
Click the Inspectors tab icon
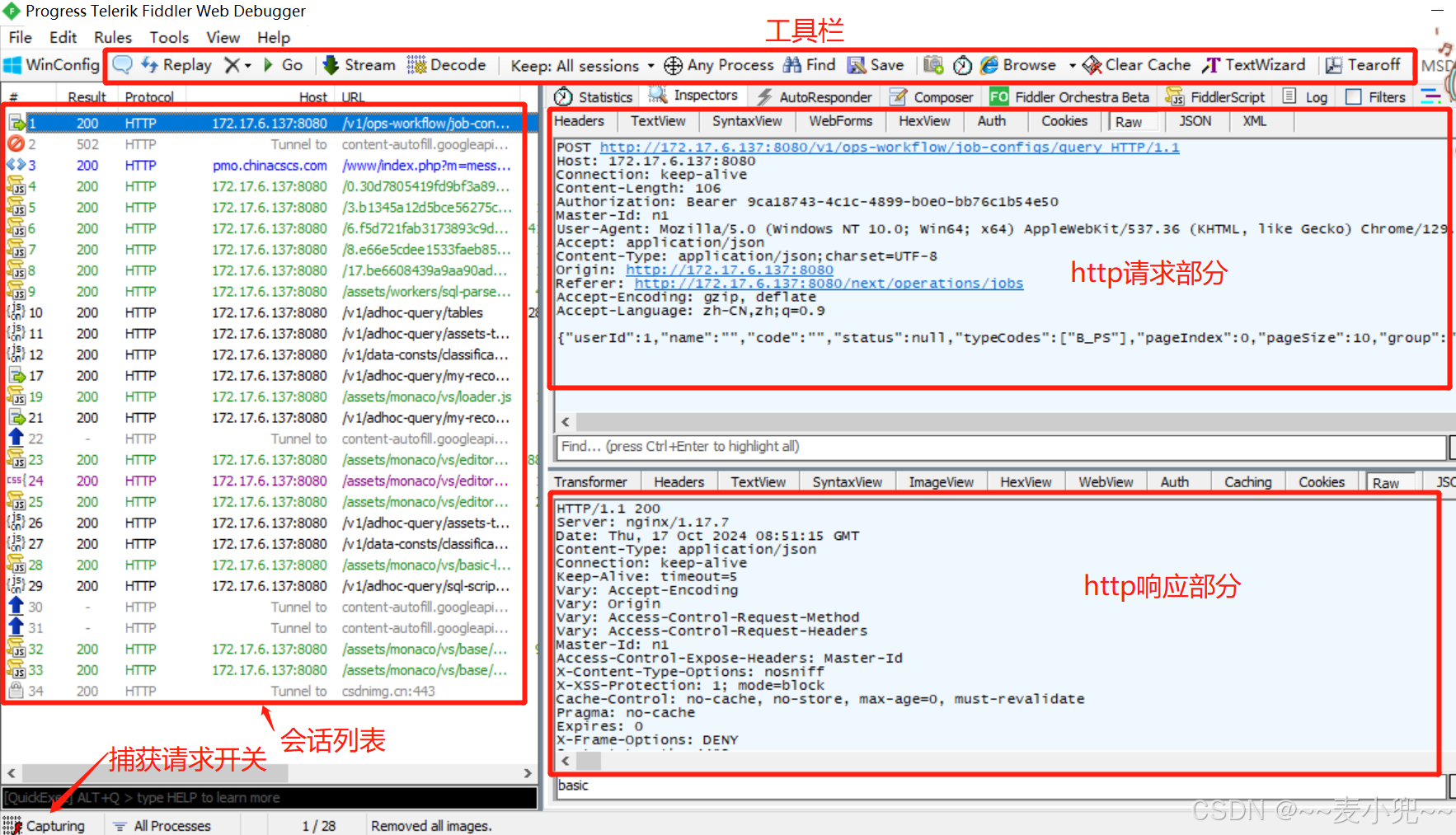[657, 96]
